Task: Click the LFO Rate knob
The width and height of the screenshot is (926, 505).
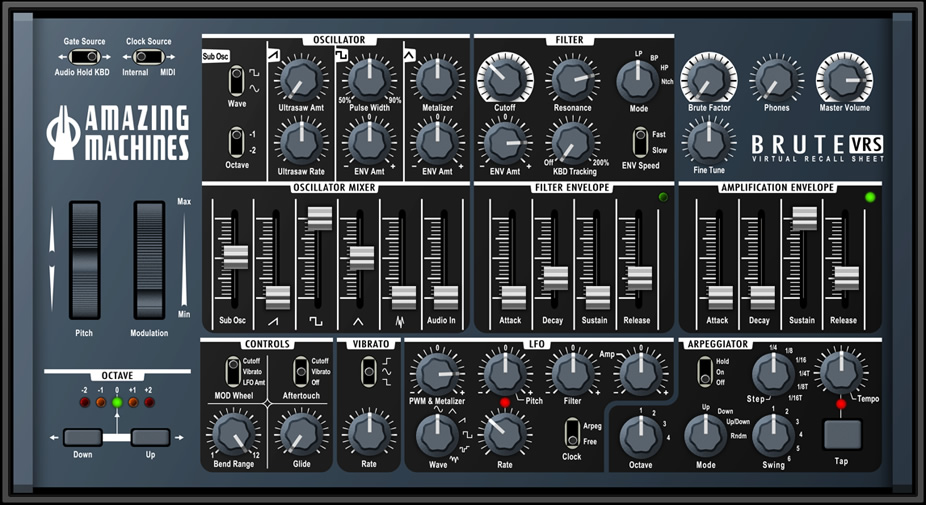Action: [505, 434]
